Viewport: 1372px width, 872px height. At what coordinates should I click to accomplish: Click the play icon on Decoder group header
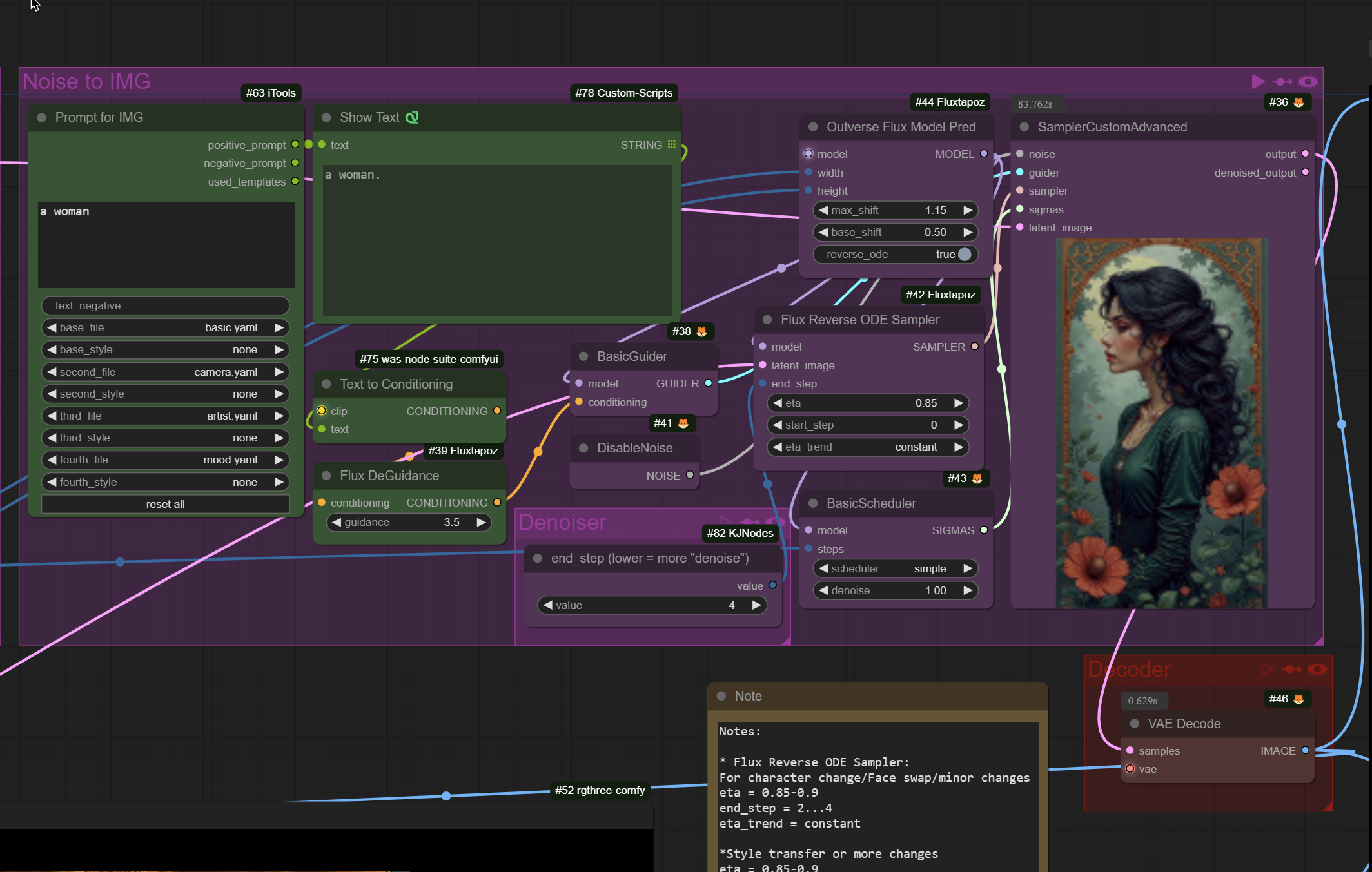pyautogui.click(x=1267, y=670)
